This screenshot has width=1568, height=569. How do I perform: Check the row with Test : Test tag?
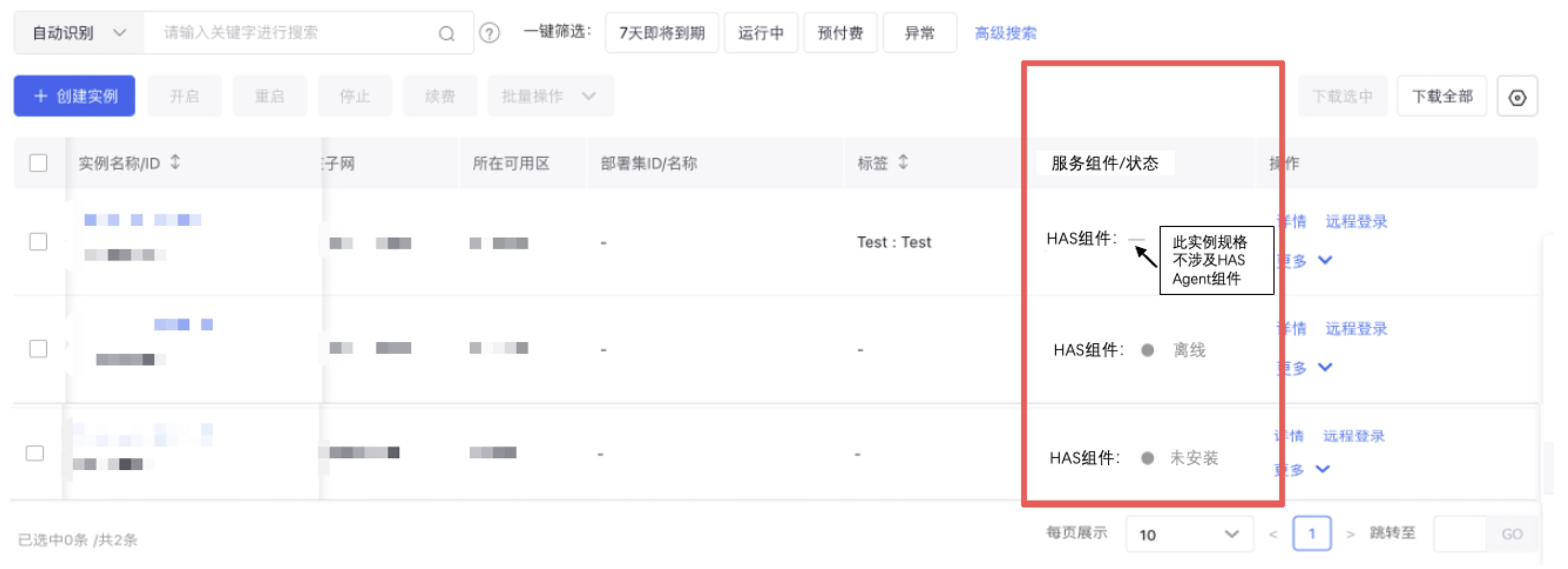coord(39,242)
